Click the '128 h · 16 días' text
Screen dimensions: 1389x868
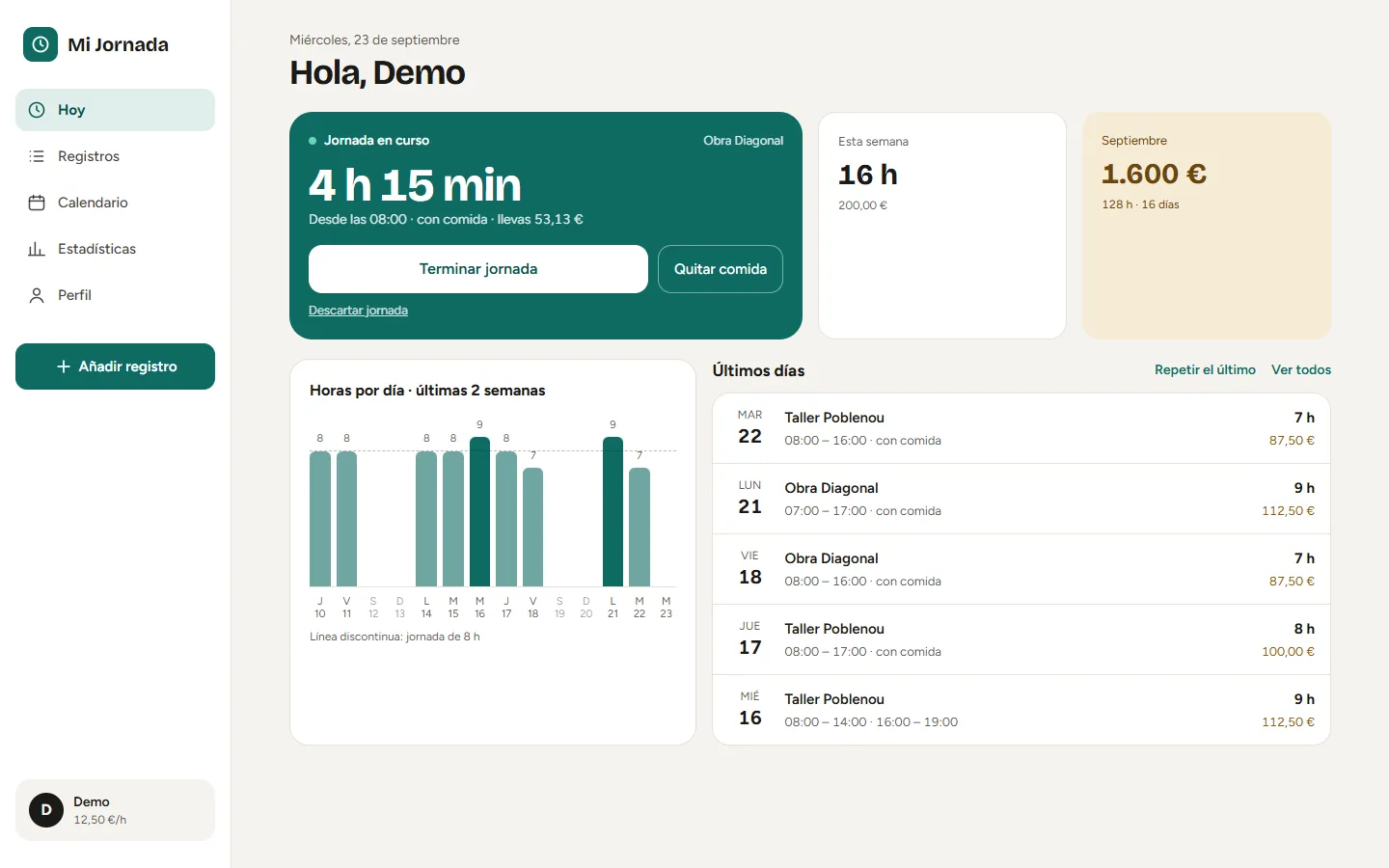pyautogui.click(x=1140, y=204)
